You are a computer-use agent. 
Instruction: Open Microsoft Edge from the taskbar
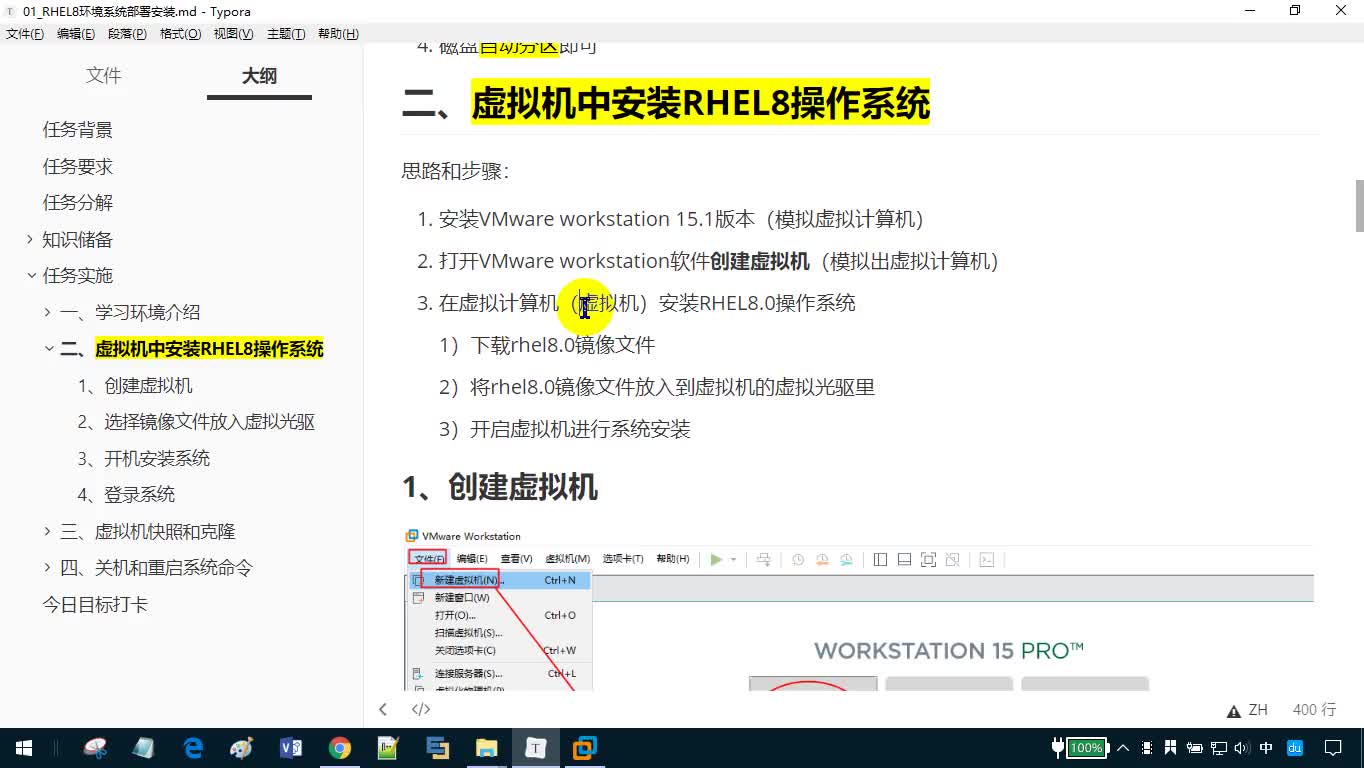(193, 748)
